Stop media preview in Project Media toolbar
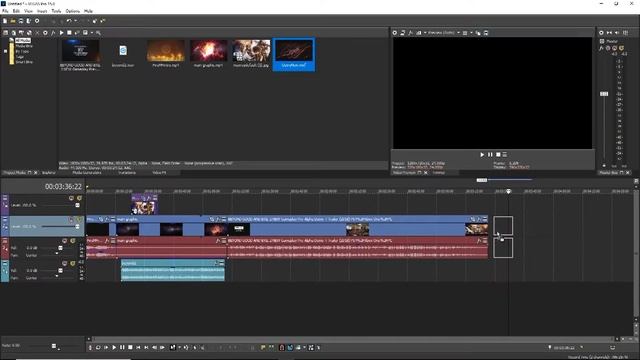The width and height of the screenshot is (640, 360). pos(69,33)
